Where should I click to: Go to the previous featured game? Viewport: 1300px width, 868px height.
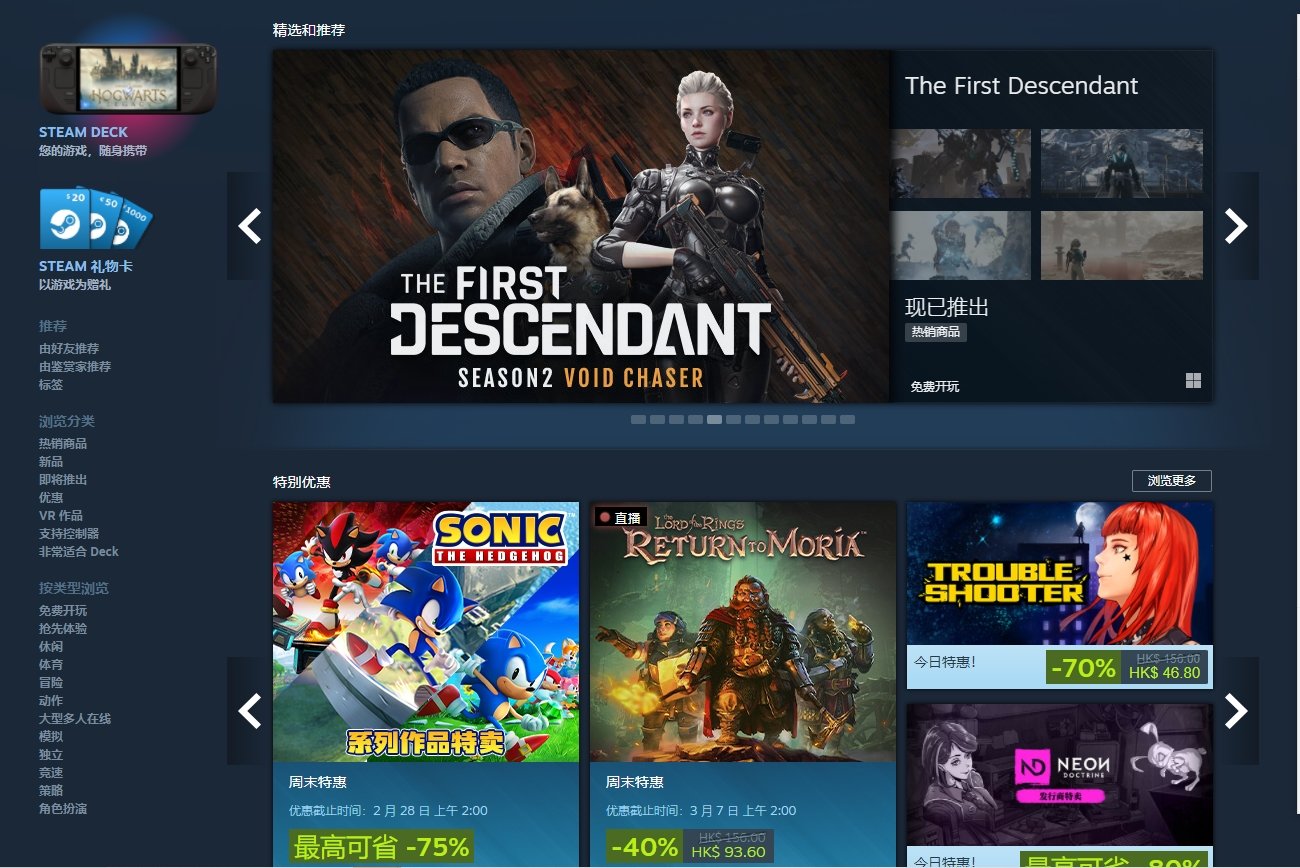click(249, 226)
